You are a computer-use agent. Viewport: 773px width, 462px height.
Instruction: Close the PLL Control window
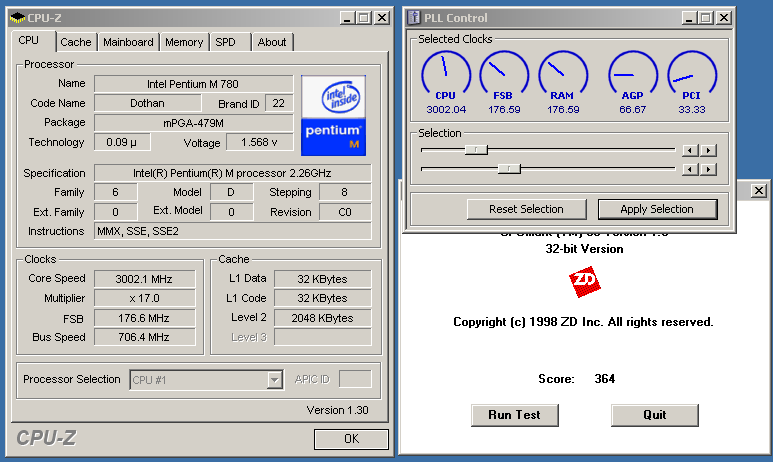click(x=723, y=18)
